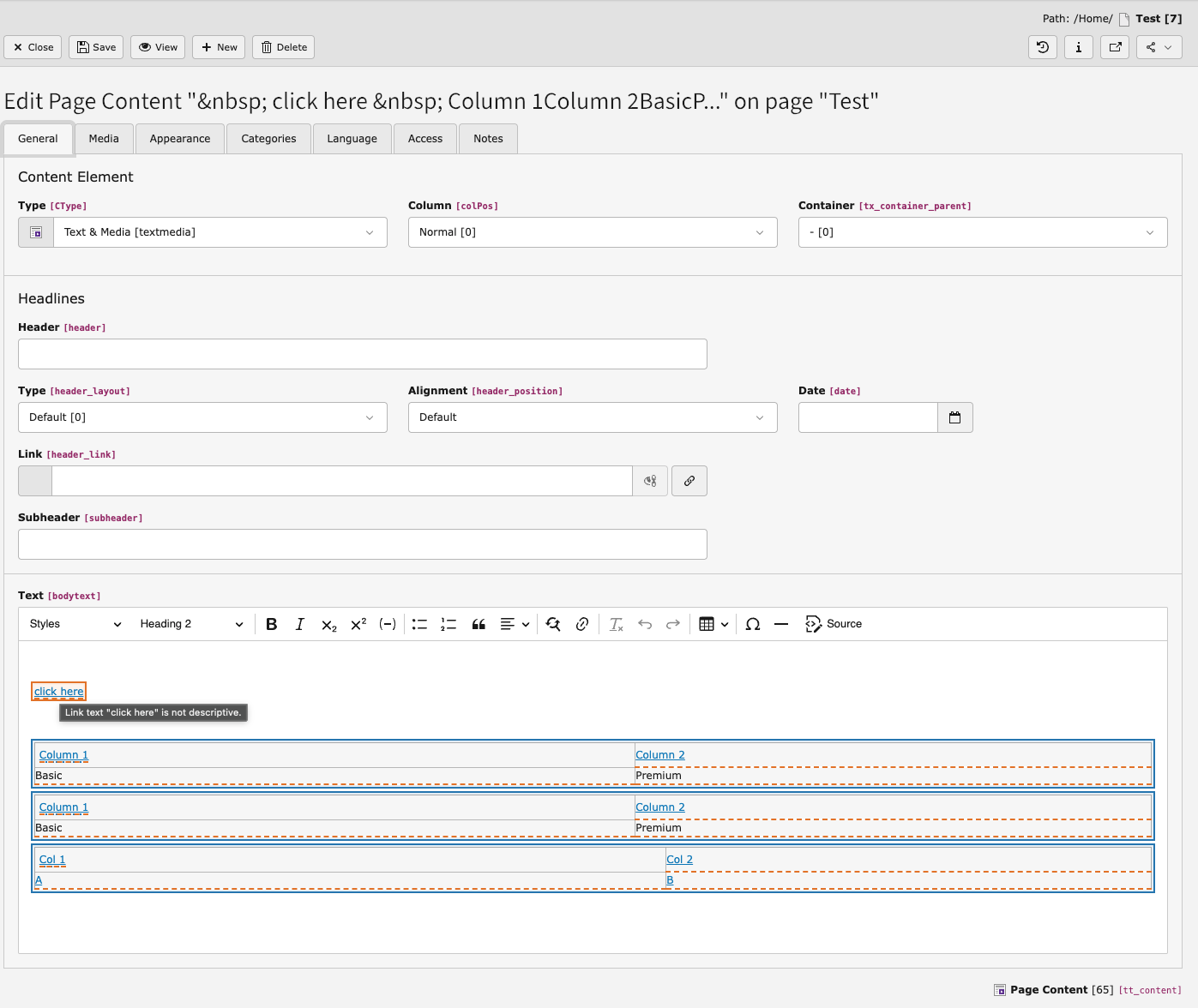Viewport: 1198px width, 1008px height.
Task: Click Column 1 link in first table
Action: (x=63, y=755)
